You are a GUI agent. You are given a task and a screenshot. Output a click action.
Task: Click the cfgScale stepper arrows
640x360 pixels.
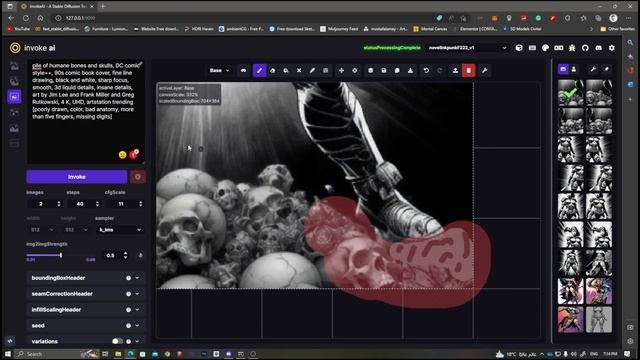pos(141,204)
